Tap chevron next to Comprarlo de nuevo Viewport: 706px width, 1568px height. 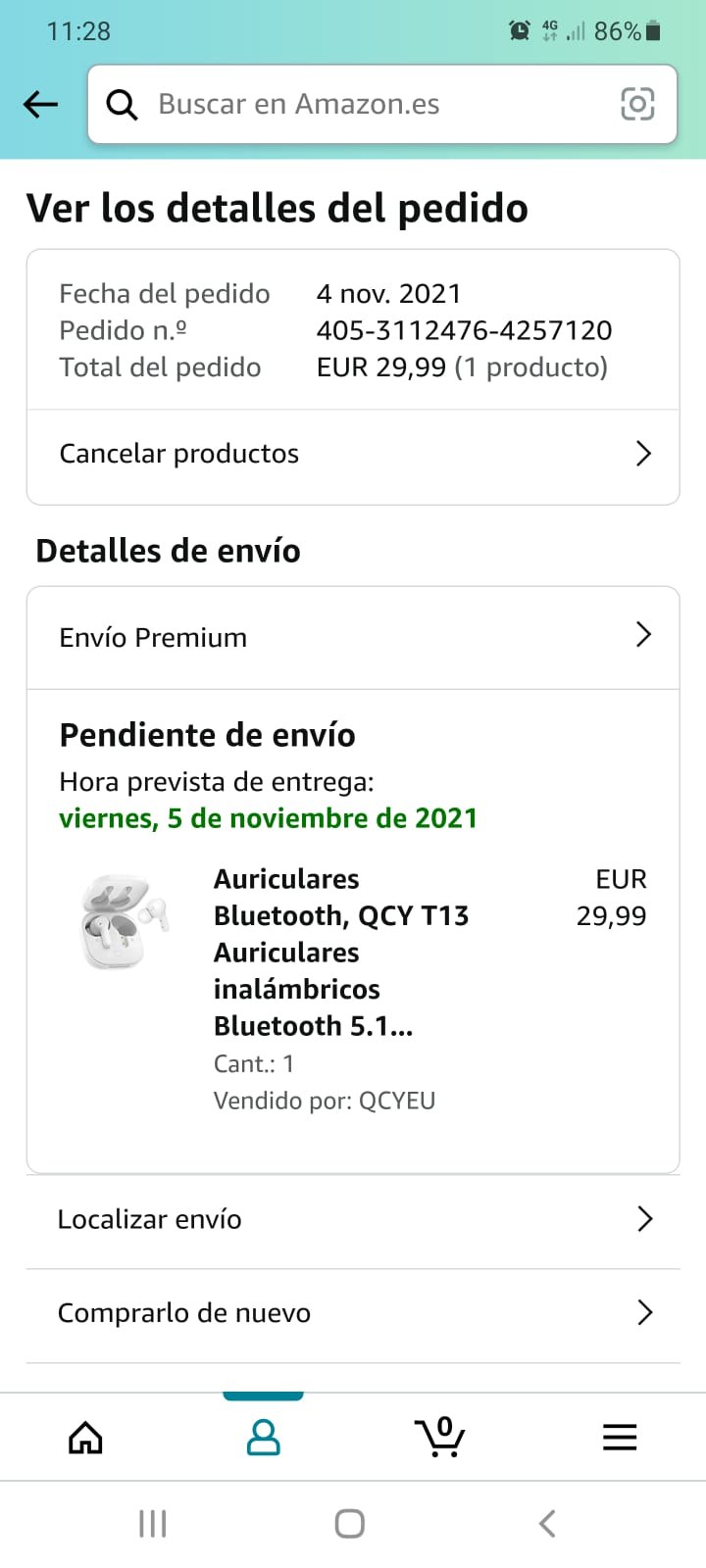point(644,1312)
